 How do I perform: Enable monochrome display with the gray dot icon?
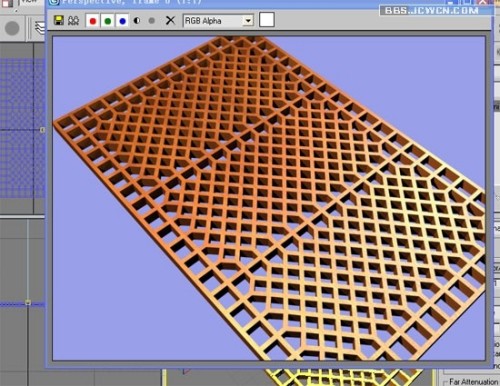(152, 21)
